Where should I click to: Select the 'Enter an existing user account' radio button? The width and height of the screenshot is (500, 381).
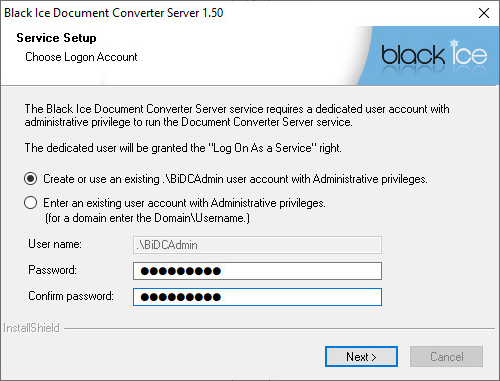(31, 203)
